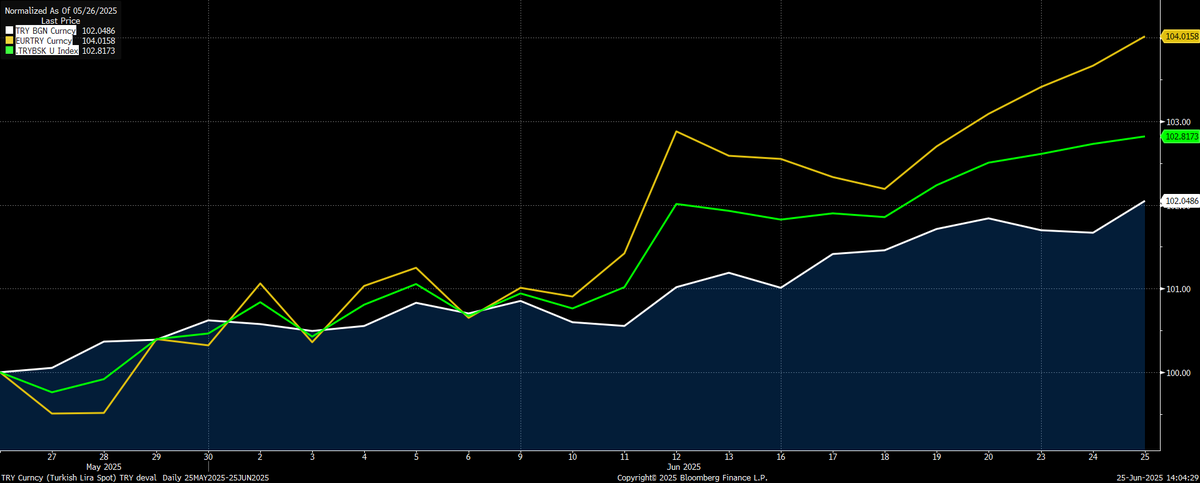Click the 103.00 y-axis label
The height and width of the screenshot is (483, 1200).
1176,122
